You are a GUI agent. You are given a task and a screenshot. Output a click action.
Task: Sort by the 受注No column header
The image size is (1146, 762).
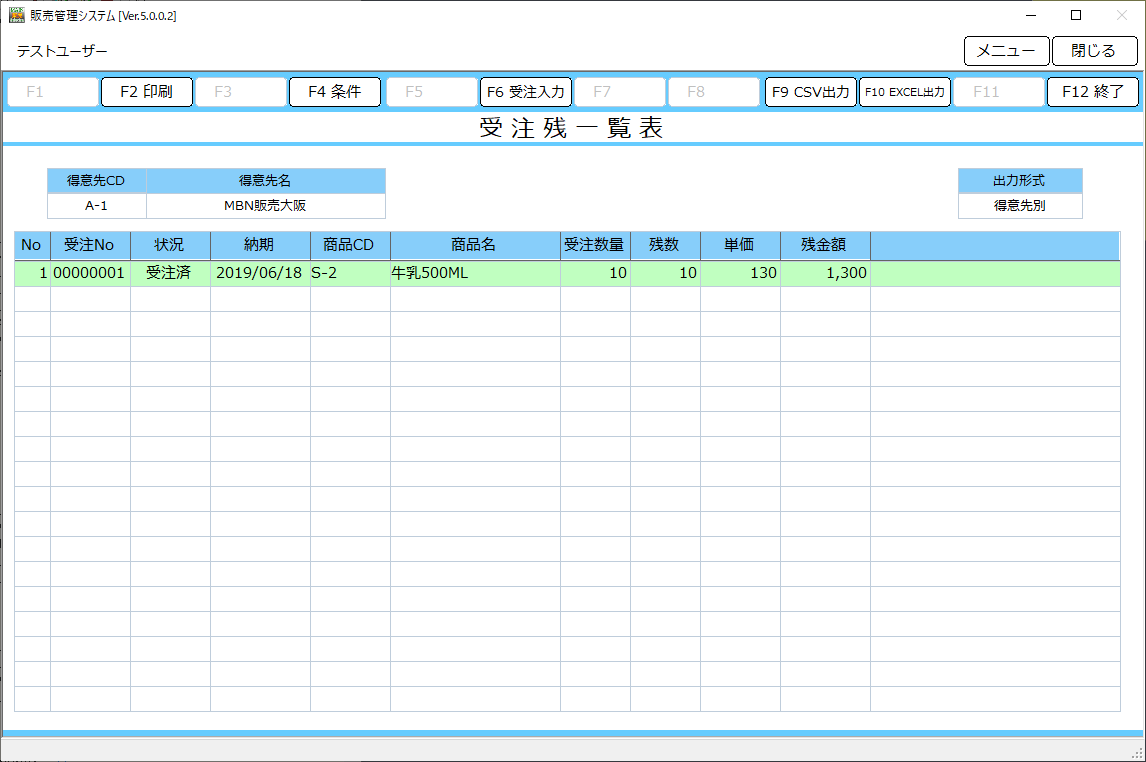pyautogui.click(x=90, y=245)
